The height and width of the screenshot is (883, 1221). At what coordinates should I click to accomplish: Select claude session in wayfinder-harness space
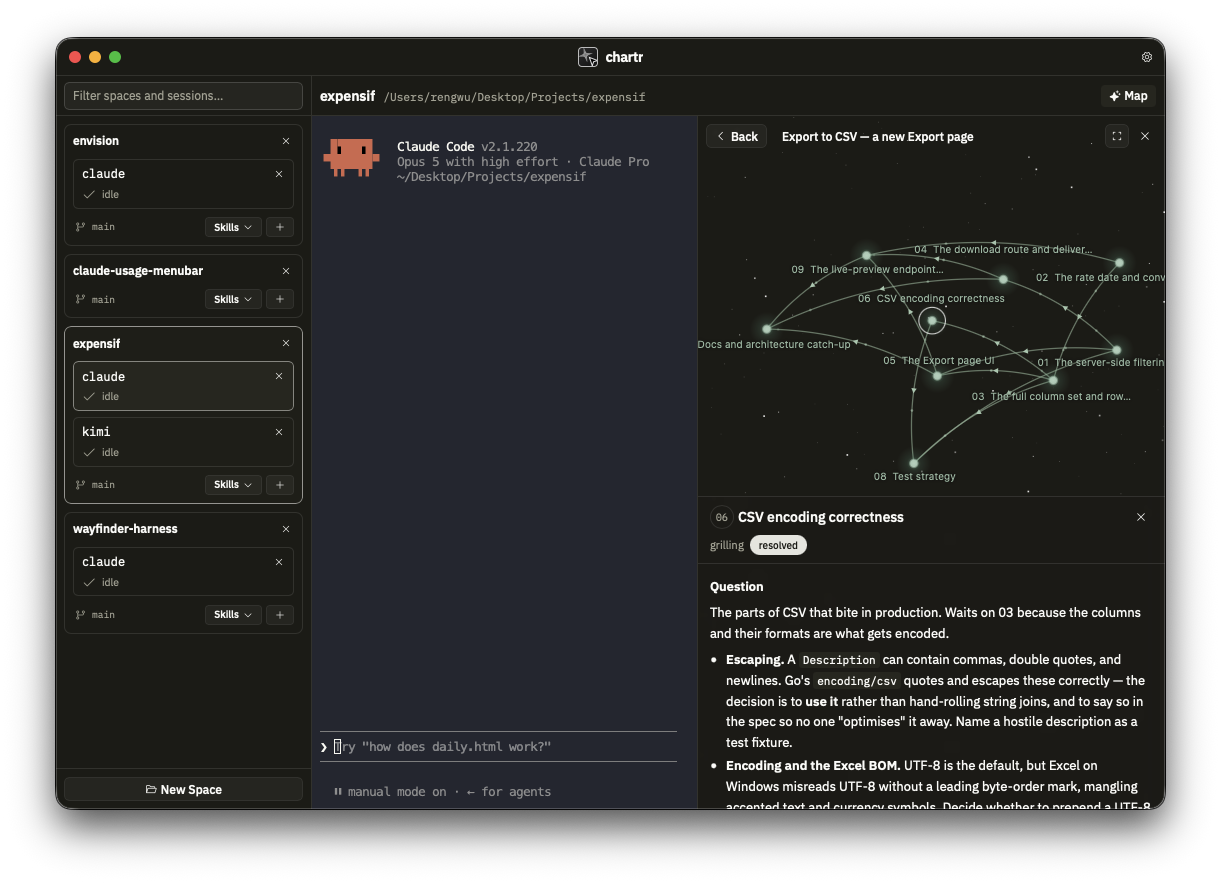coord(183,572)
